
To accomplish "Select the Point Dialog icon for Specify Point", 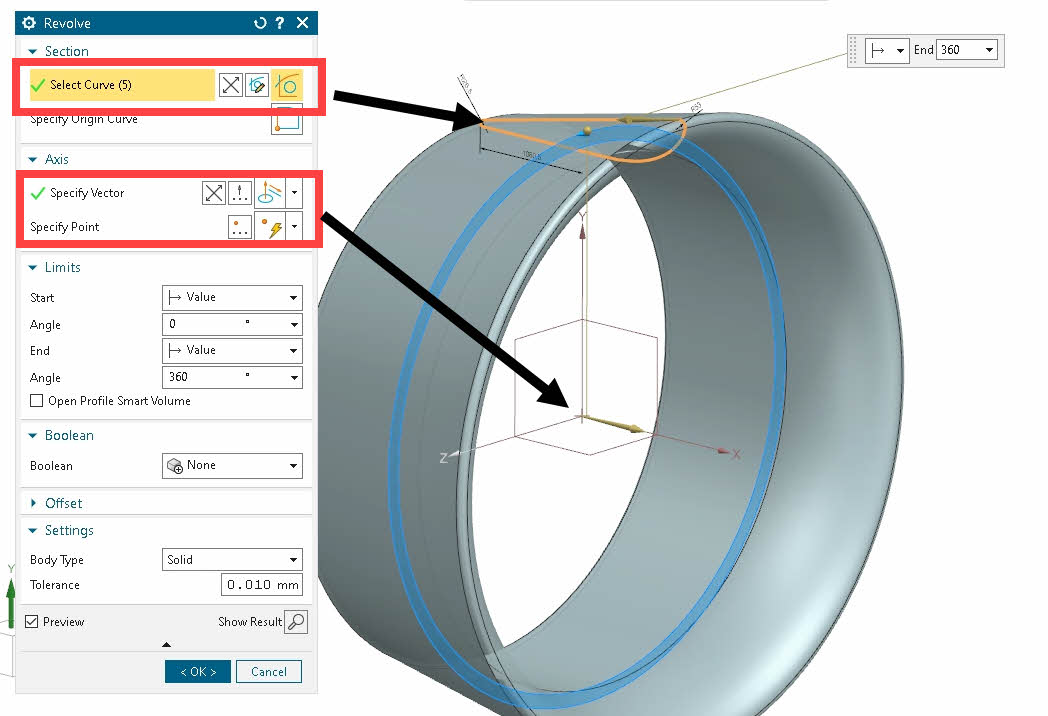I will (240, 226).
